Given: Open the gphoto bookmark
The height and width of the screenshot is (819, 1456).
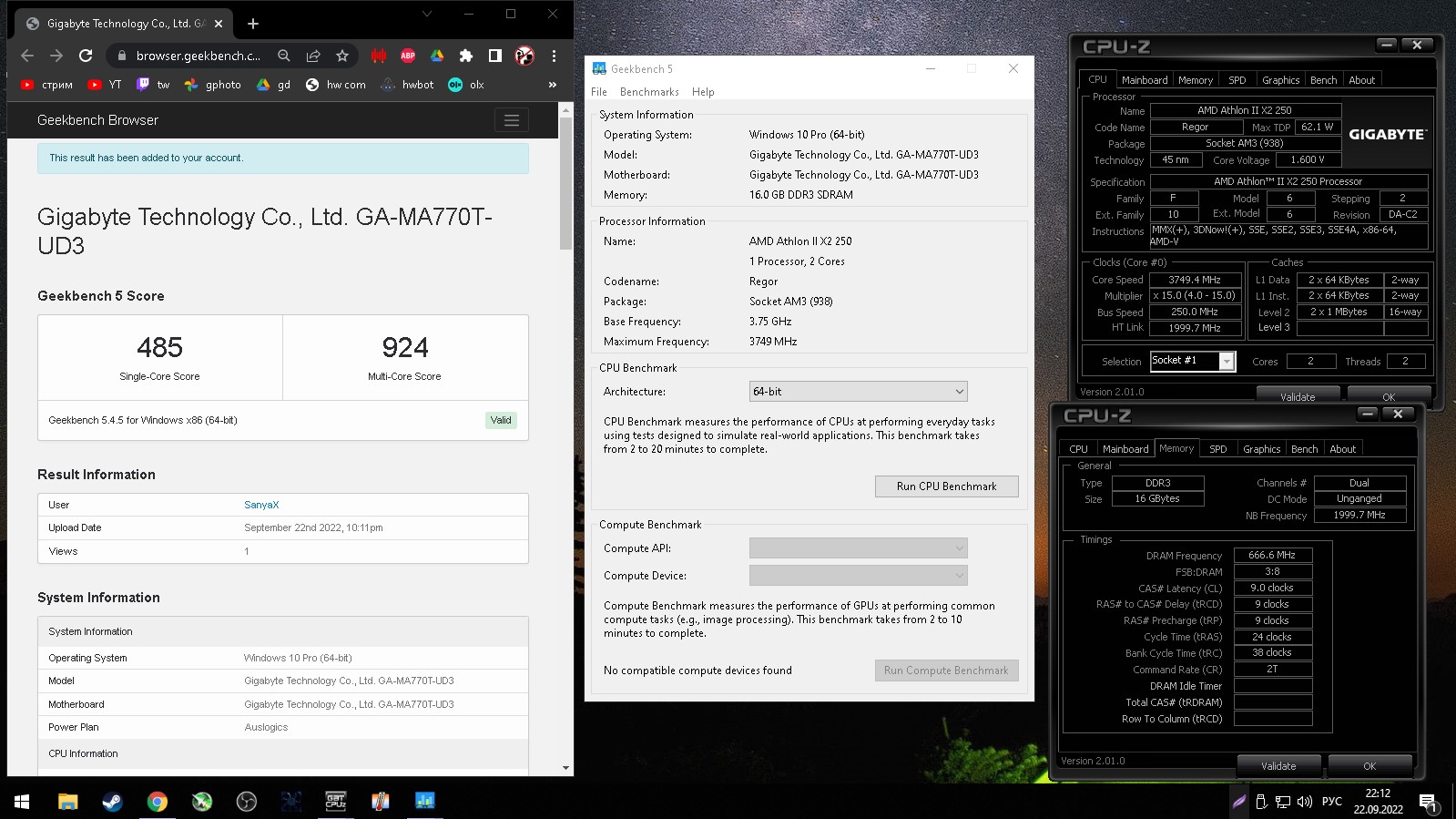Looking at the screenshot, I should coord(213,85).
